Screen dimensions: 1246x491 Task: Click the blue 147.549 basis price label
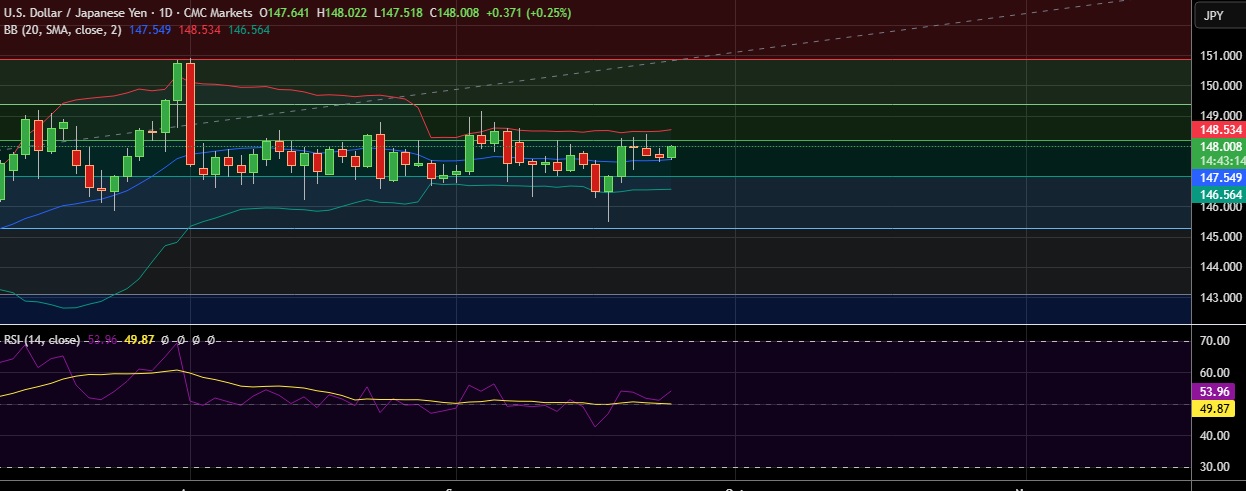coord(1220,177)
